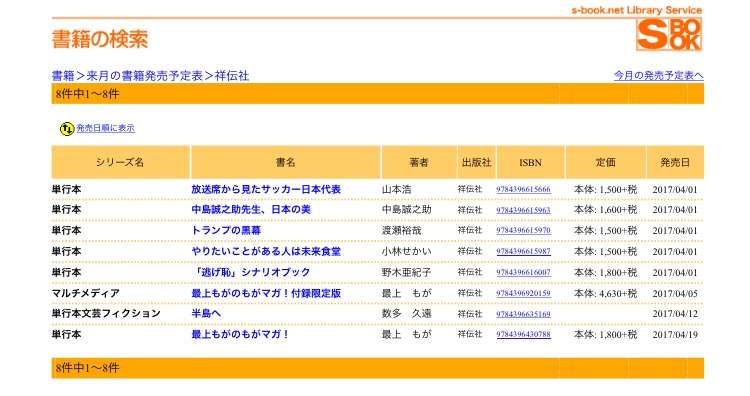Go to 今月の発売予定表へ link
750x396 pixels.
pyautogui.click(x=659, y=76)
